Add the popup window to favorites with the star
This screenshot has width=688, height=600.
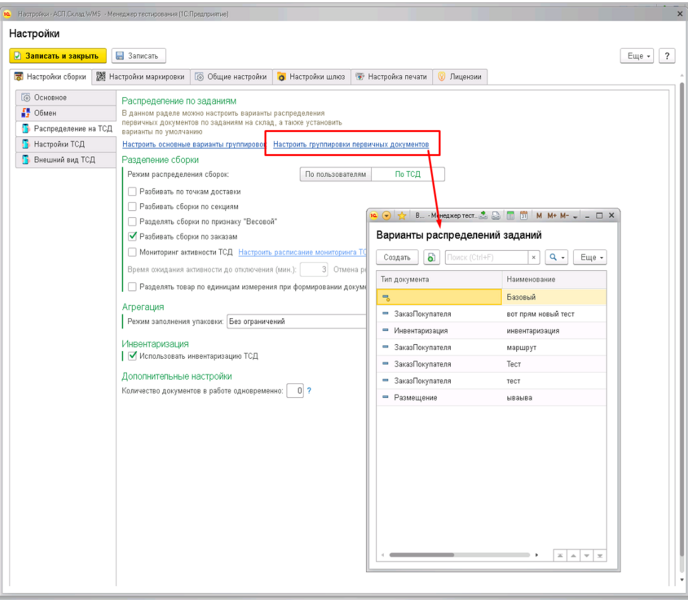point(401,216)
